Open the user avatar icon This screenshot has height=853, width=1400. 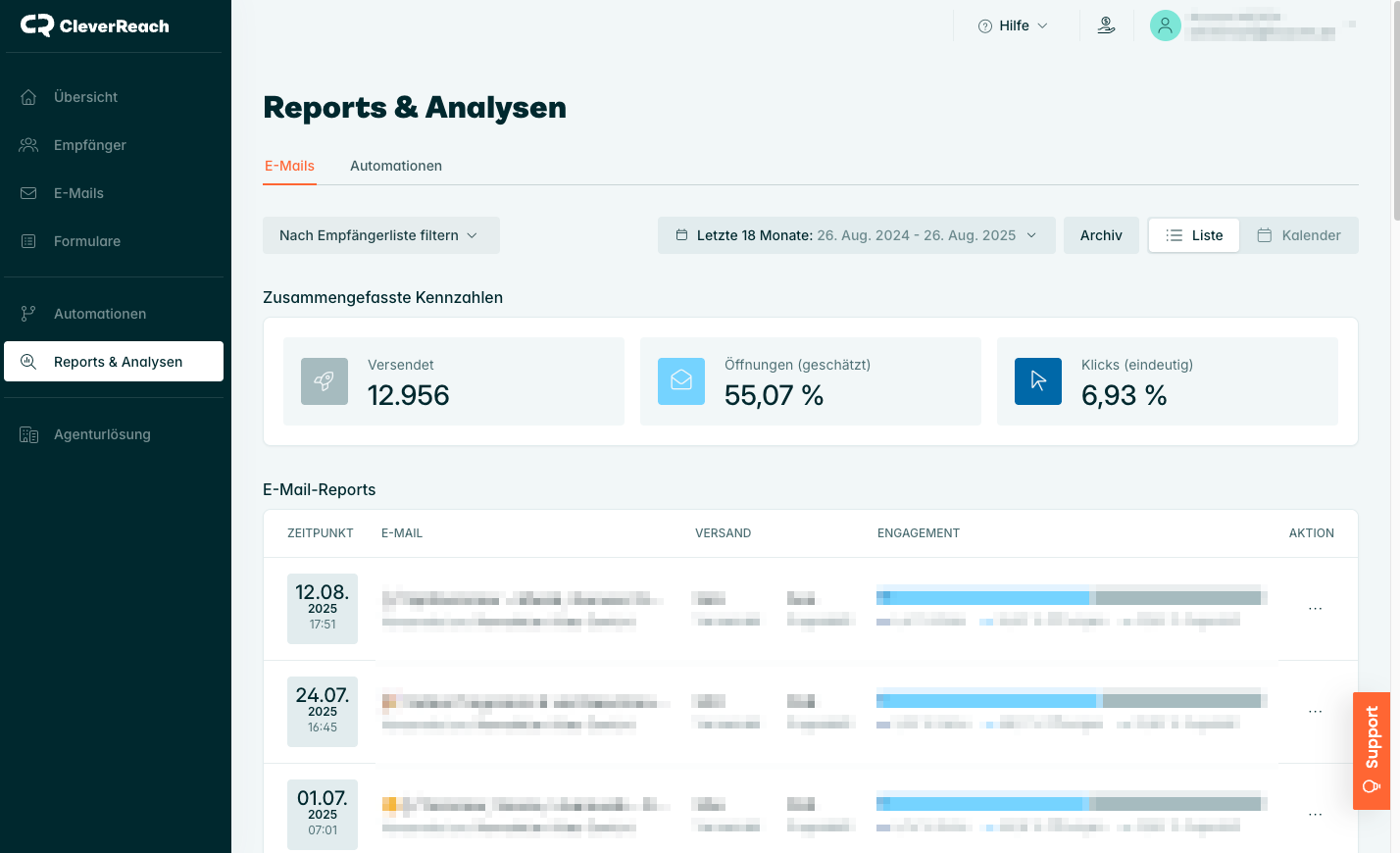click(1165, 25)
